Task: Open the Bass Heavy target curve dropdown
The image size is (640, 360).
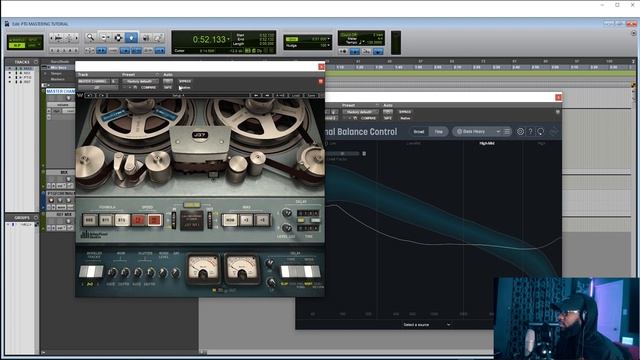Action: [x=477, y=131]
